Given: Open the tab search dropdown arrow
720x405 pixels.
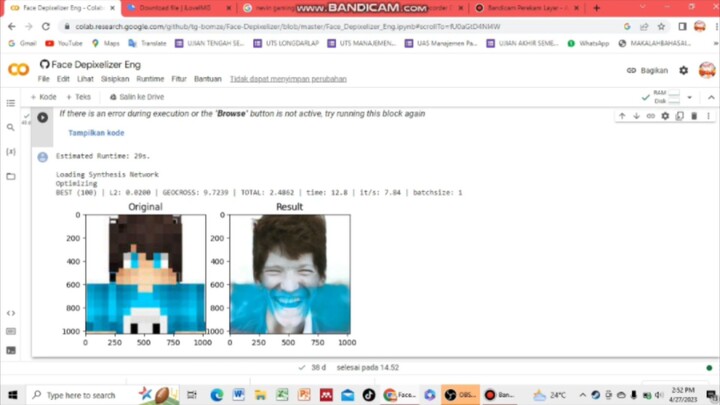Looking at the screenshot, I should click(x=642, y=7).
